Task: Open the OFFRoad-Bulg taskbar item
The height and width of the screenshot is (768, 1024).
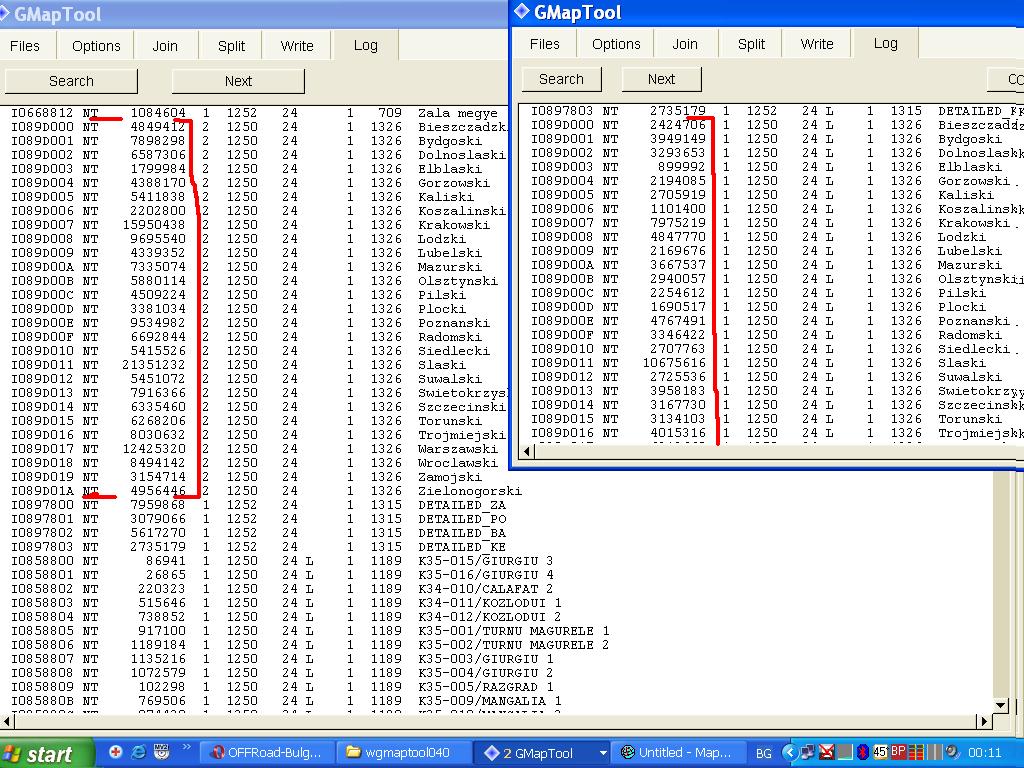Action: click(267, 753)
